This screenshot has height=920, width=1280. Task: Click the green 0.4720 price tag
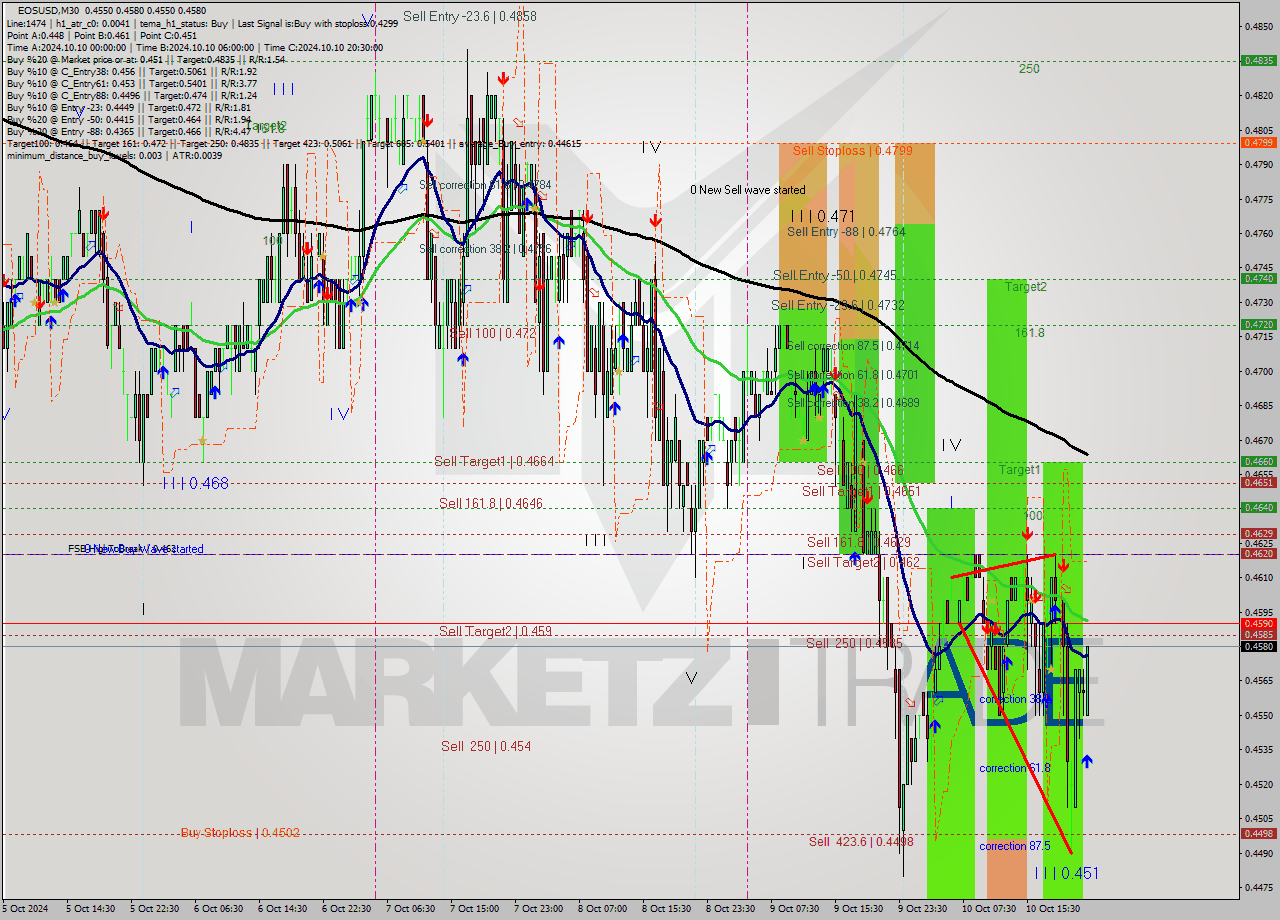[1258, 324]
